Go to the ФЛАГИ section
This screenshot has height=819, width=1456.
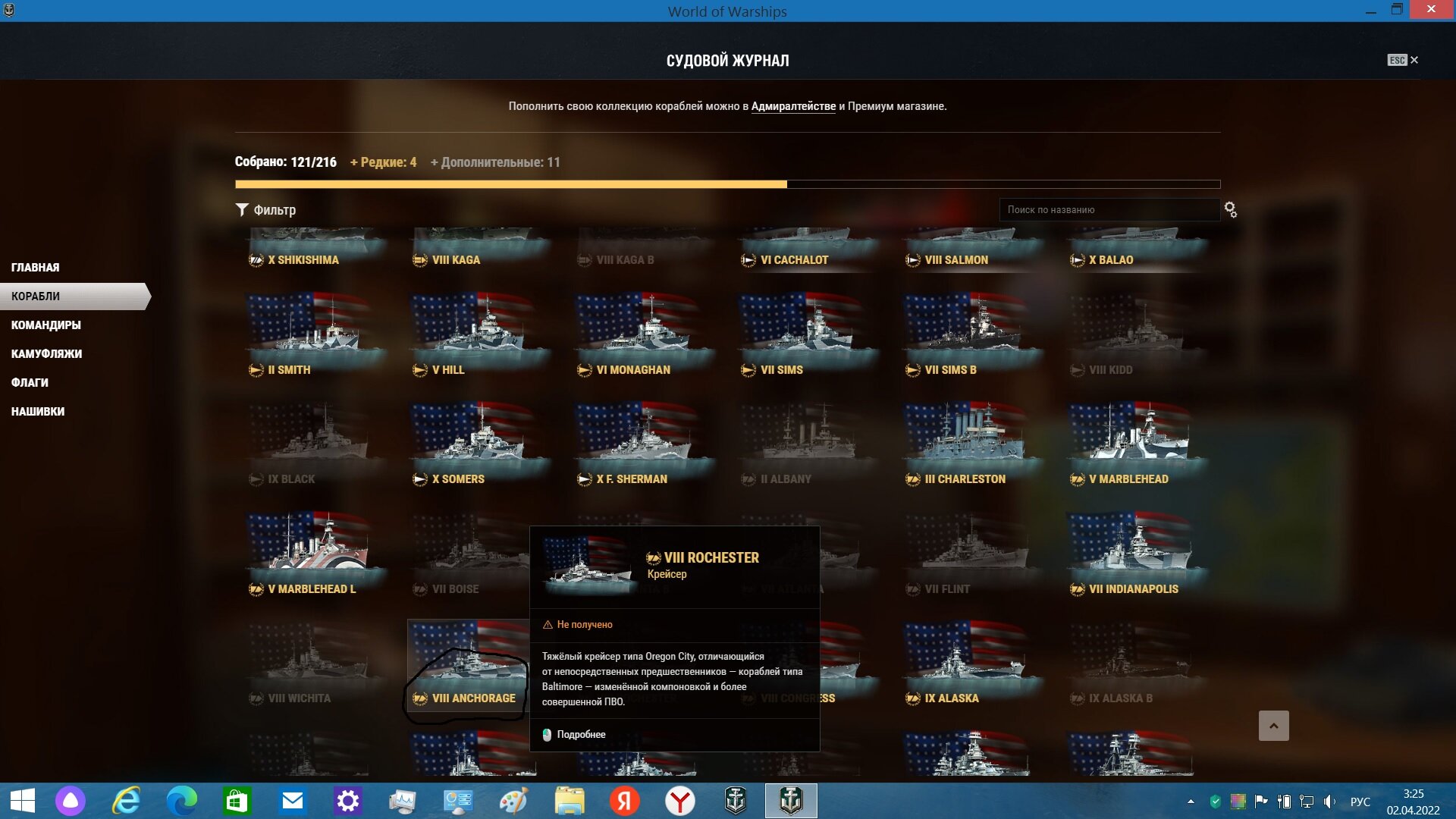point(30,383)
